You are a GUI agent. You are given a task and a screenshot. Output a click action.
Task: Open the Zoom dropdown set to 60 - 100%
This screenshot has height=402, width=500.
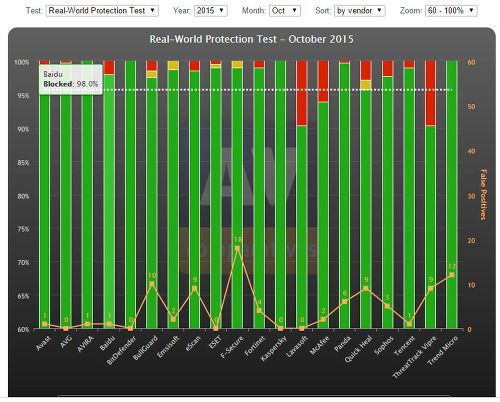pos(451,11)
